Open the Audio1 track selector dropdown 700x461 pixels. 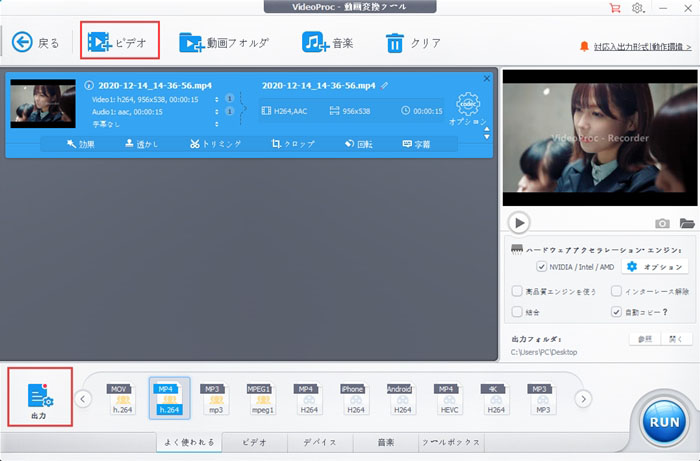pos(217,111)
